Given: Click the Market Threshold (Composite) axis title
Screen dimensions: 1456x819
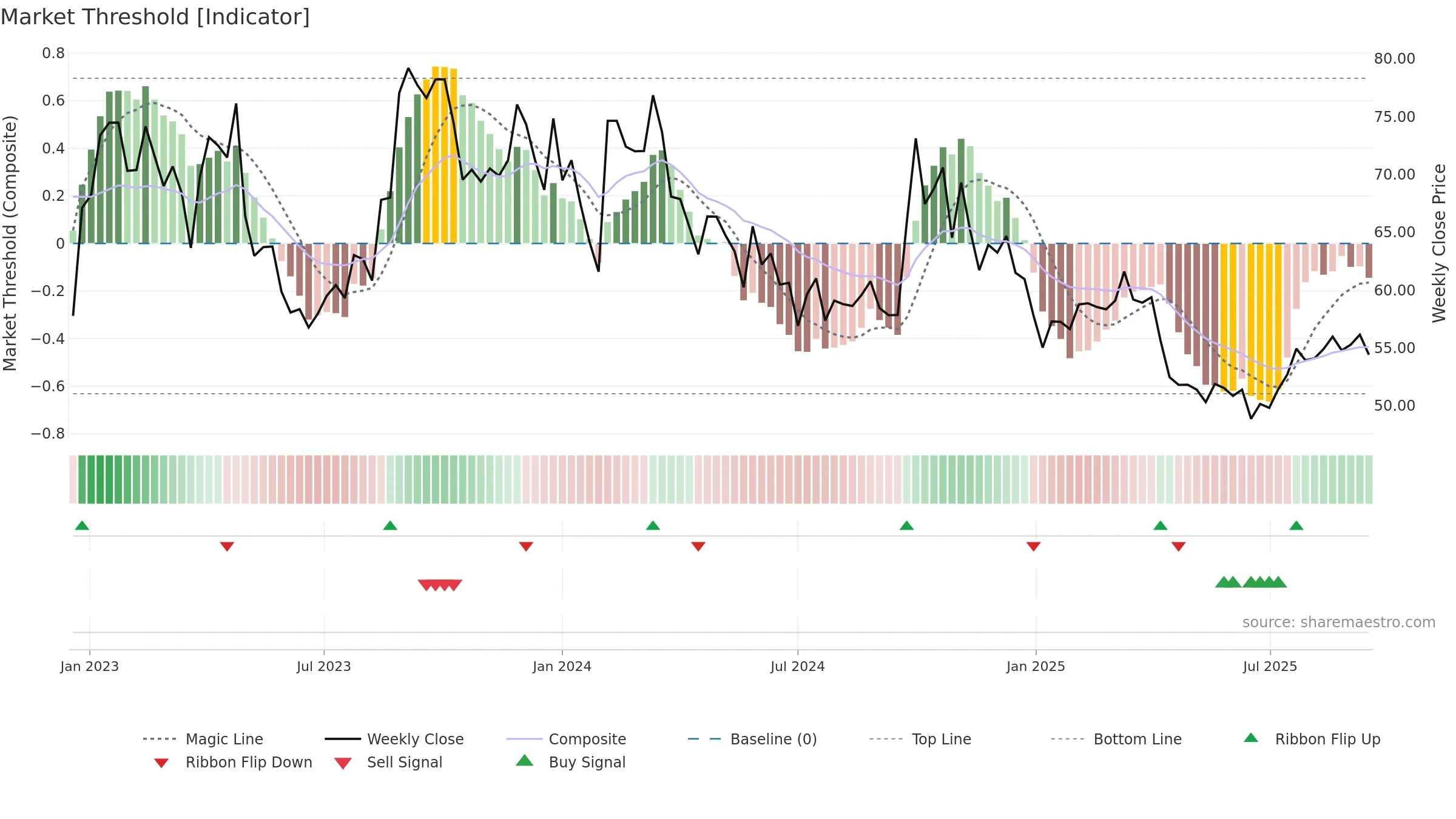Looking at the screenshot, I should (10, 243).
